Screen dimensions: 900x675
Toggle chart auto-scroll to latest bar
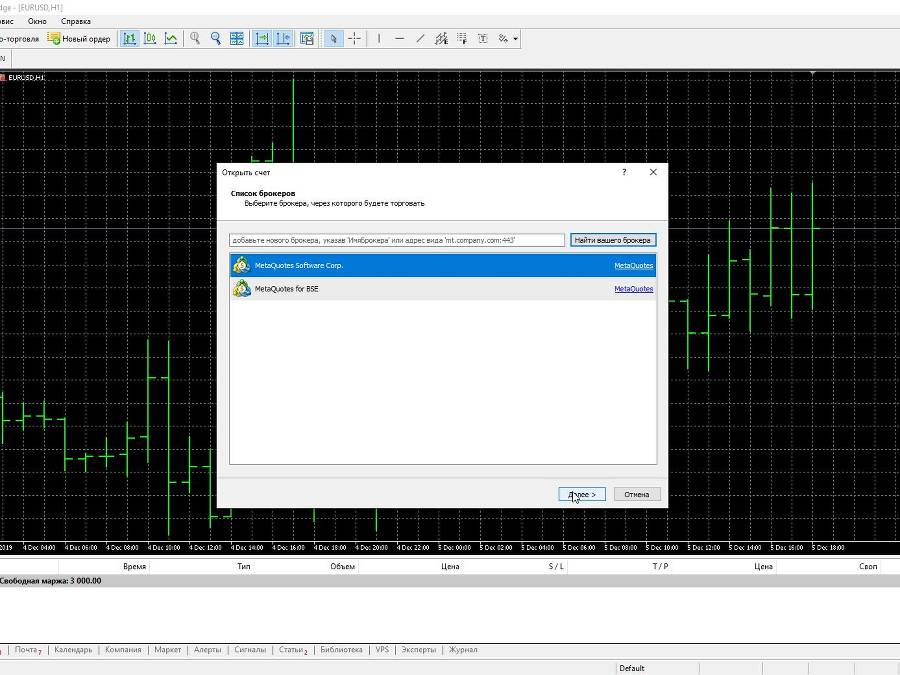[262, 39]
